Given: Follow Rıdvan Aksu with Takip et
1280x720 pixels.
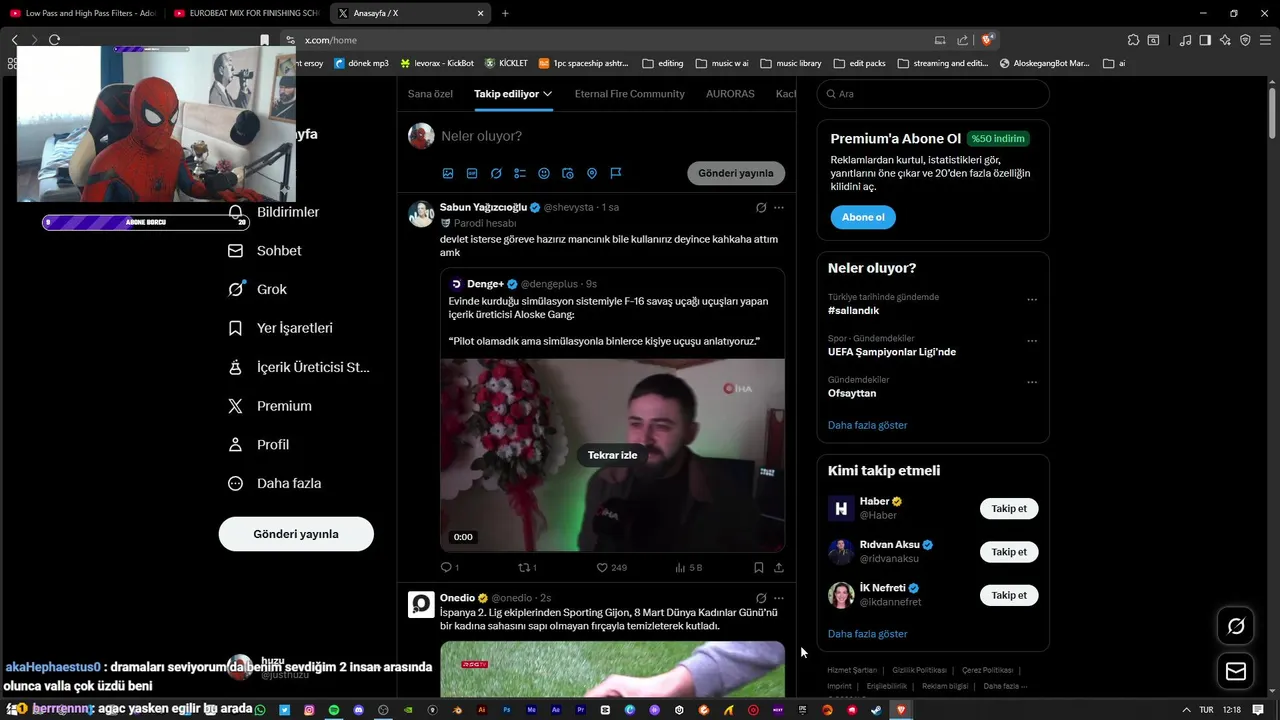Looking at the screenshot, I should click(1009, 552).
